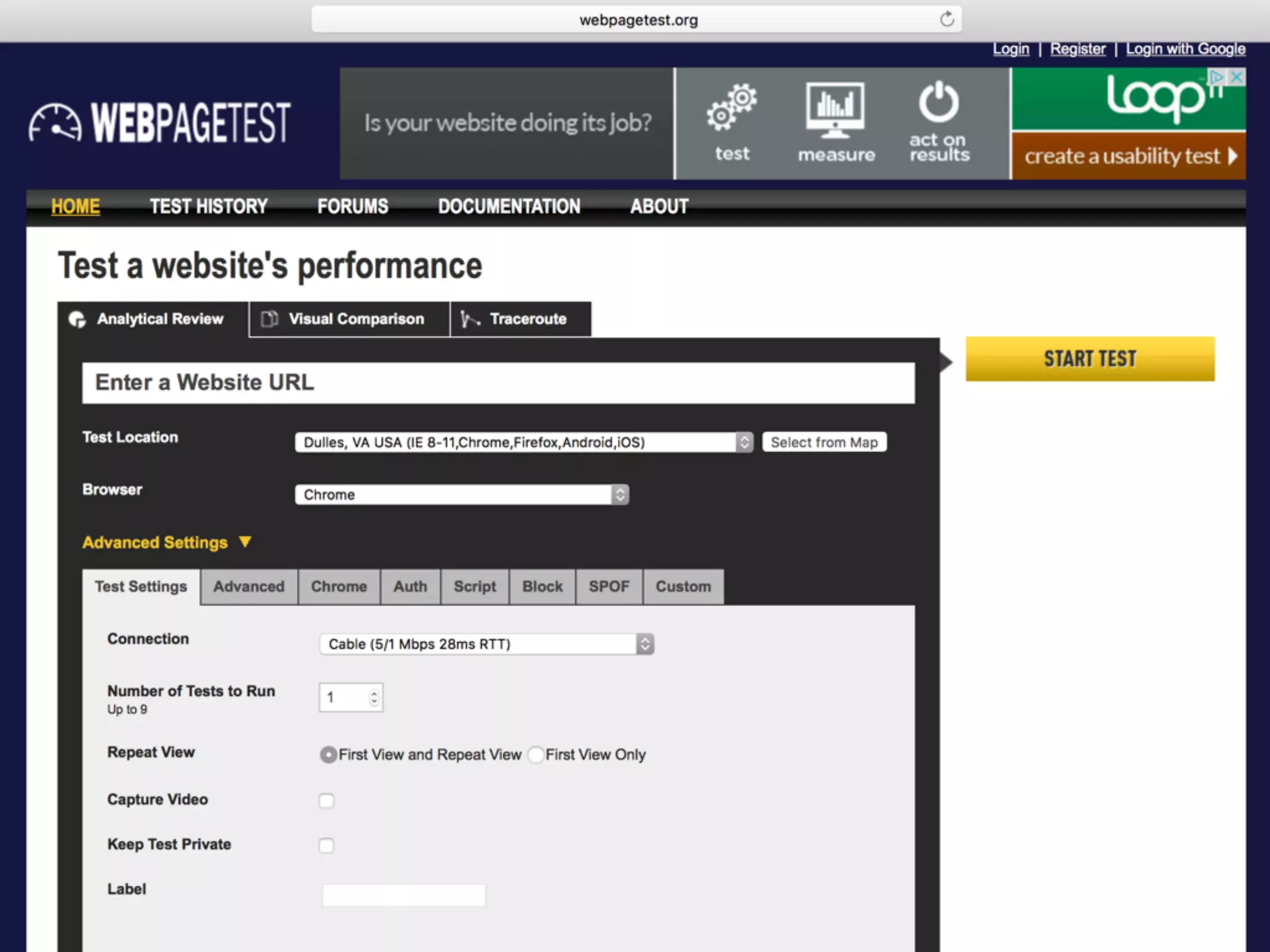Open the SPOF tab

(x=609, y=586)
